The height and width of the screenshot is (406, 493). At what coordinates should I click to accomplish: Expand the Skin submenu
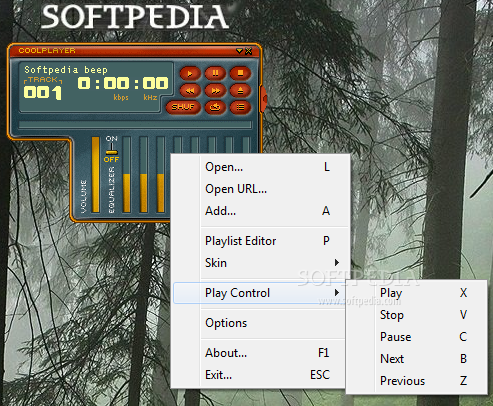(x=260, y=263)
